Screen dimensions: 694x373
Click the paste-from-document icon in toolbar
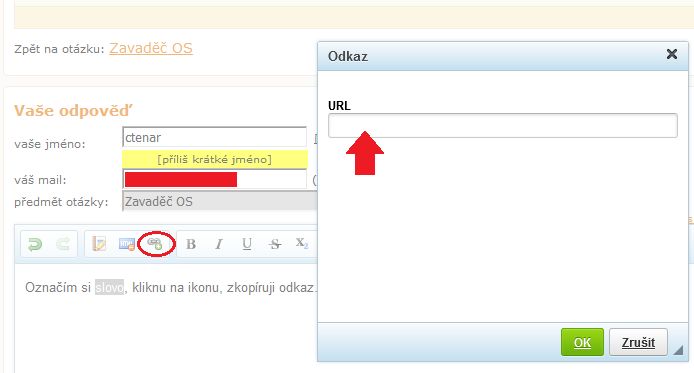click(99, 244)
